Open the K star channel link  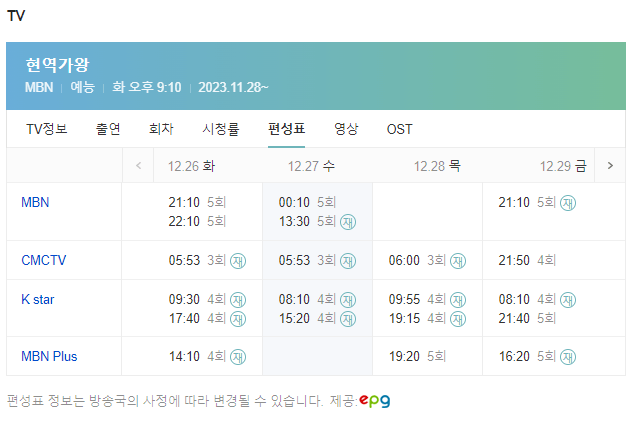click(x=38, y=299)
